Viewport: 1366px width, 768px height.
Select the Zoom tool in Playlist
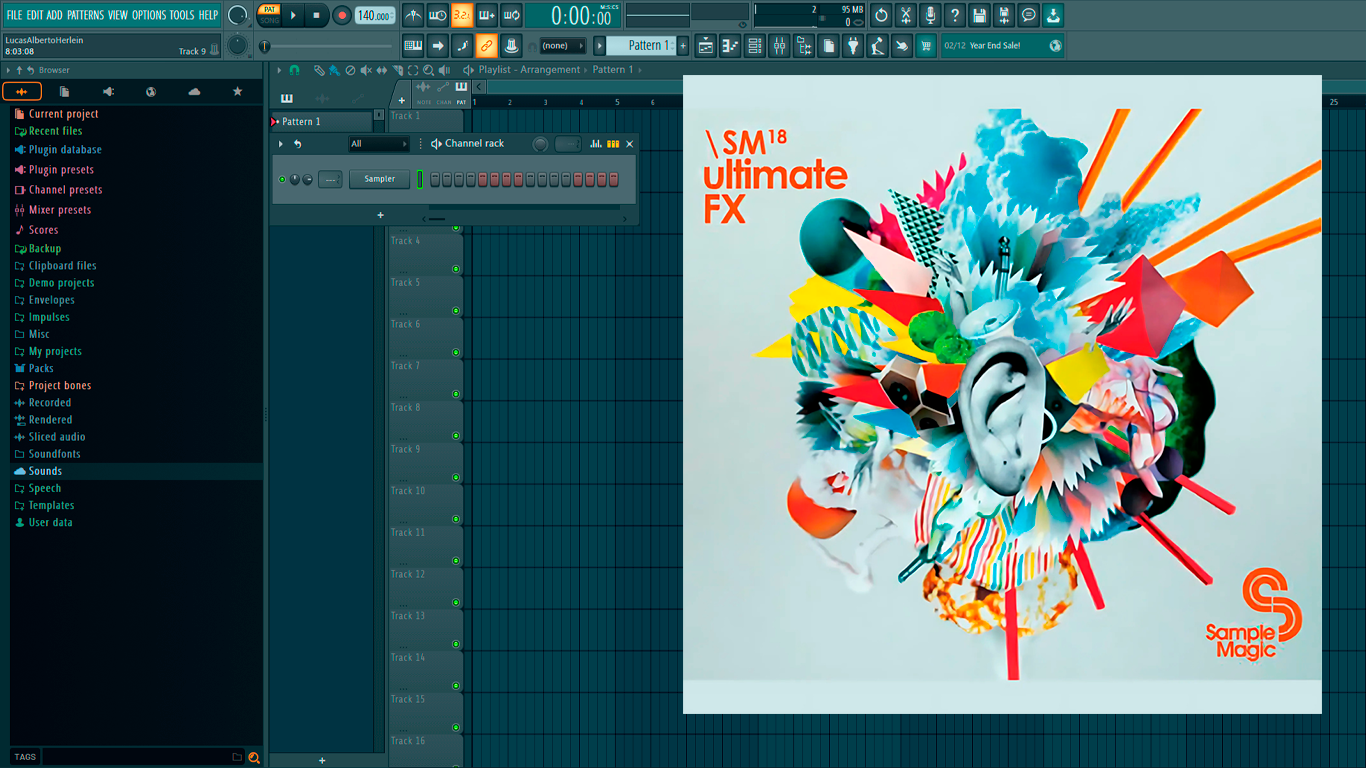tap(429, 70)
